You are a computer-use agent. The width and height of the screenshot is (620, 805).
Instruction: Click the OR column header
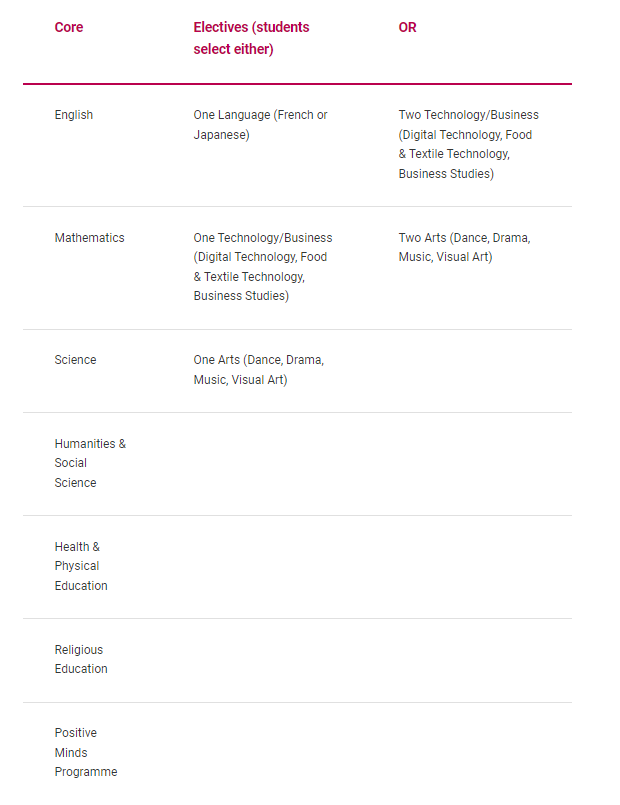tap(407, 27)
